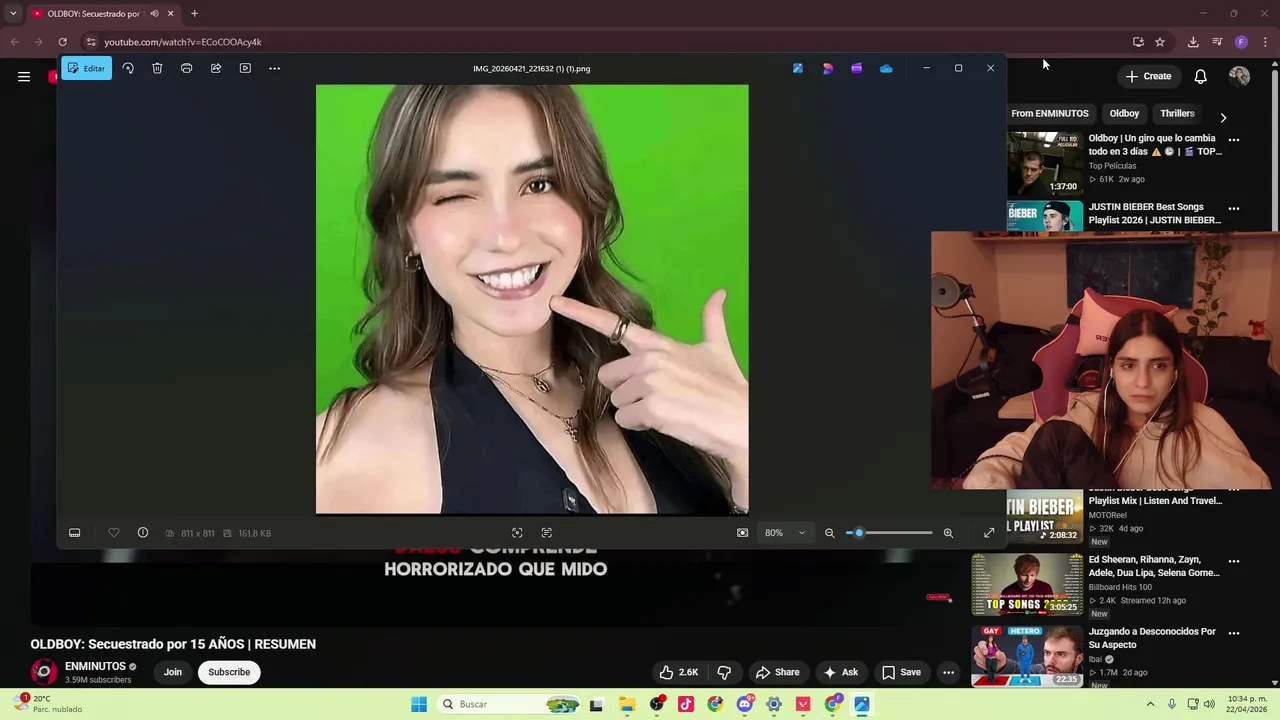The image size is (1280, 720).
Task: Bookmark this page with star icon
Action: coord(1160,42)
